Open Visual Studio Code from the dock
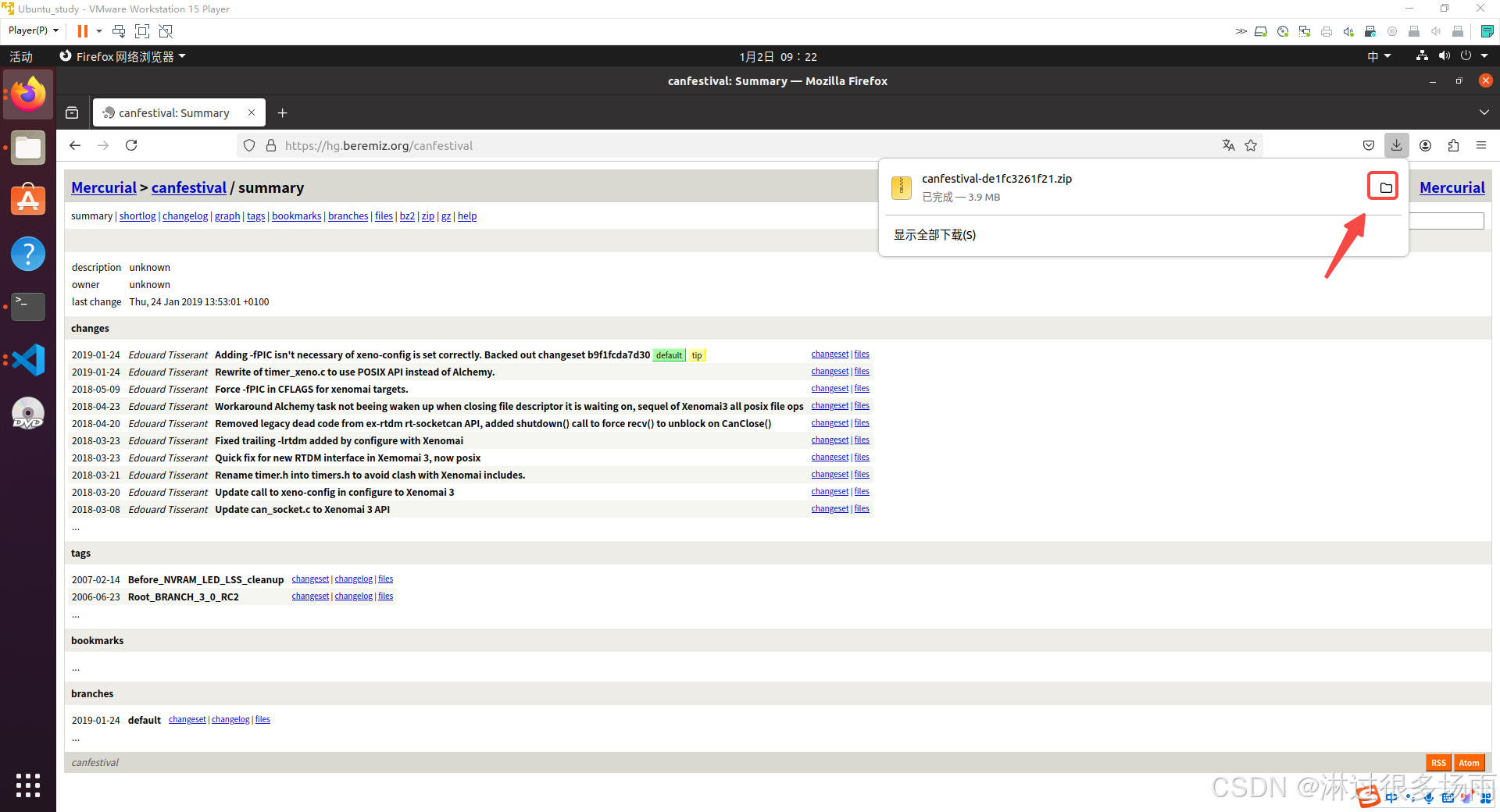1500x812 pixels. click(28, 360)
